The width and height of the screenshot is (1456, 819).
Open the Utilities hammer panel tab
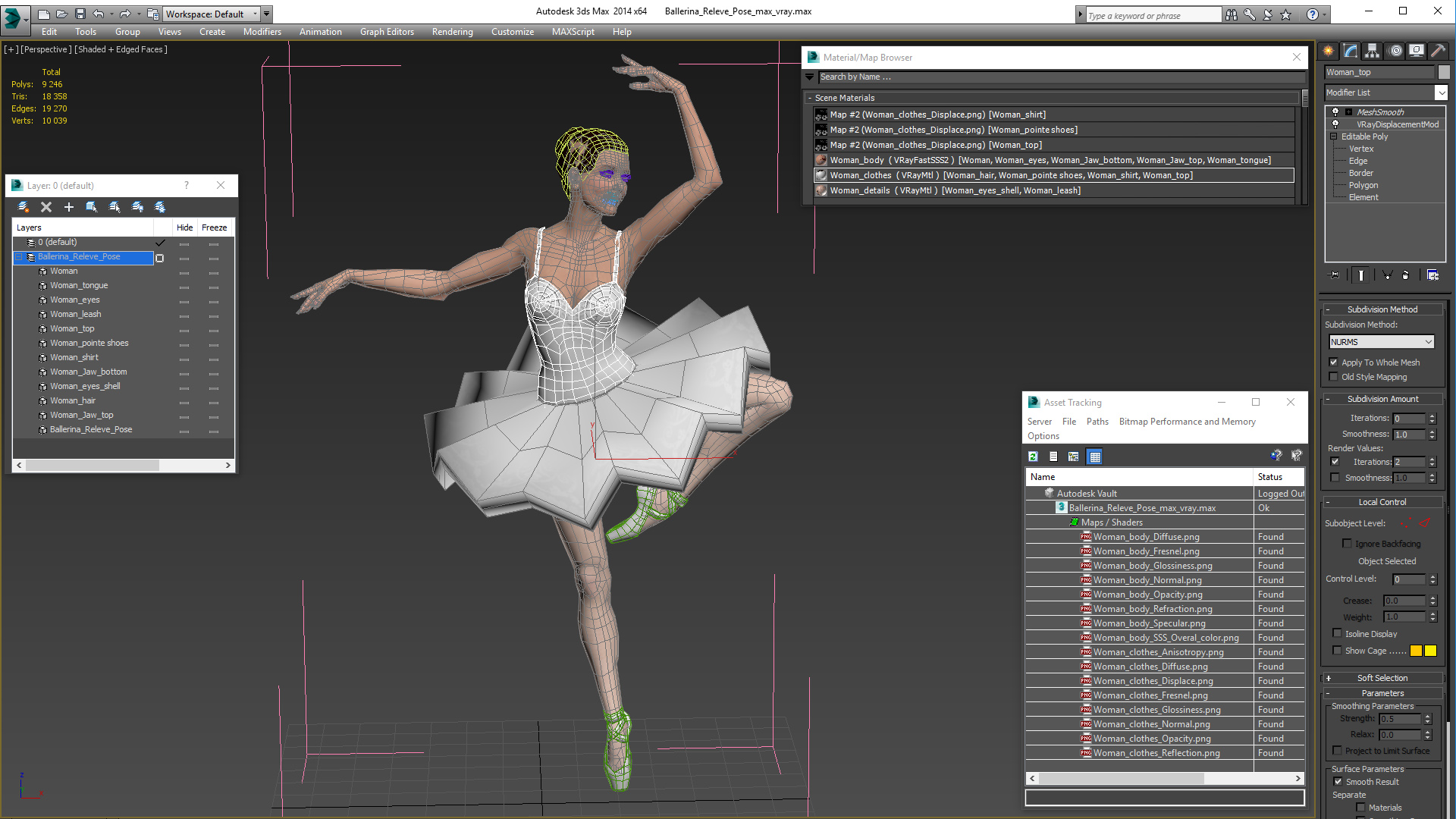coord(1438,51)
